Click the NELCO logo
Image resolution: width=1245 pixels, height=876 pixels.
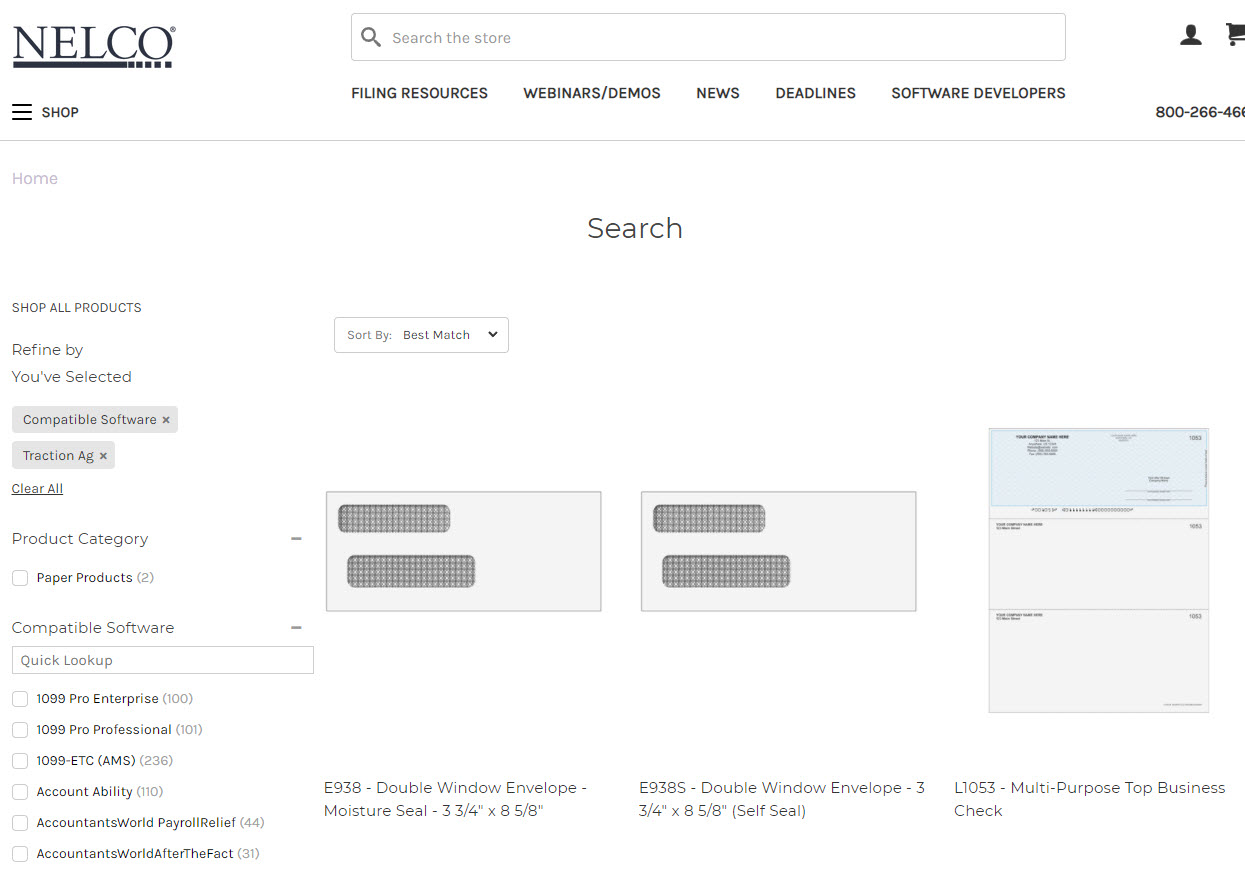click(x=94, y=46)
